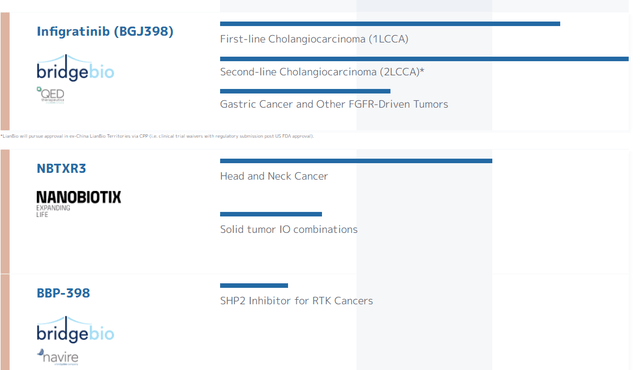This screenshot has width=640, height=370.
Task: Select First-line Cholangiocarcinoma (1LCCA) label
Action: pos(314,39)
